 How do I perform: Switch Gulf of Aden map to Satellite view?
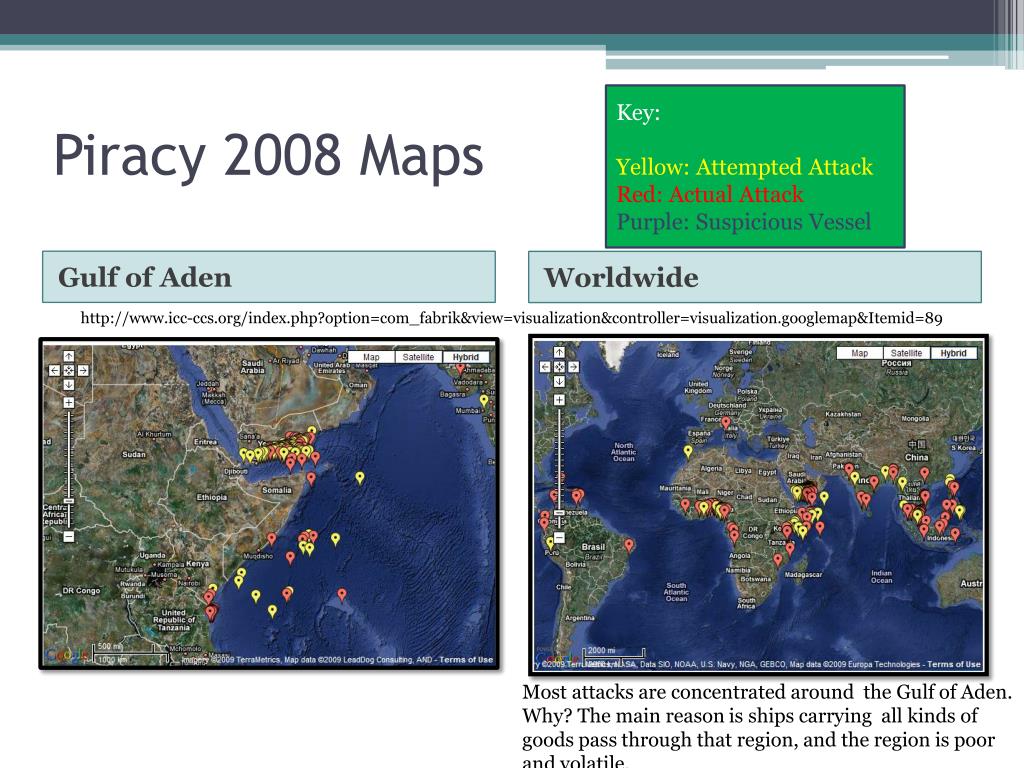click(418, 357)
